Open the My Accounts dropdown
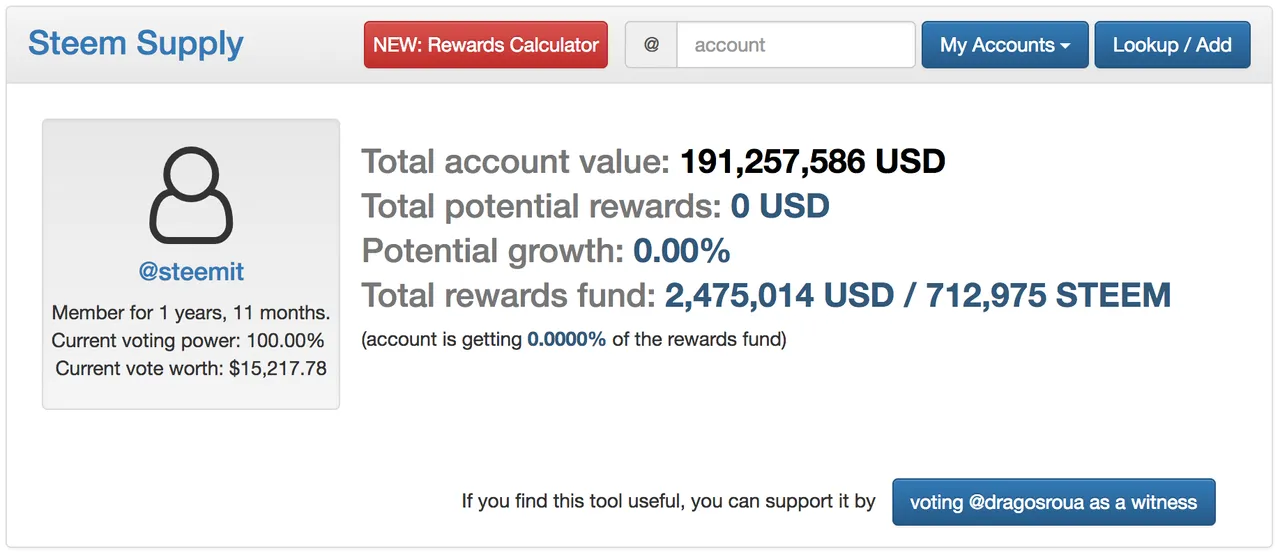This screenshot has height=555, width=1280. click(x=1004, y=45)
